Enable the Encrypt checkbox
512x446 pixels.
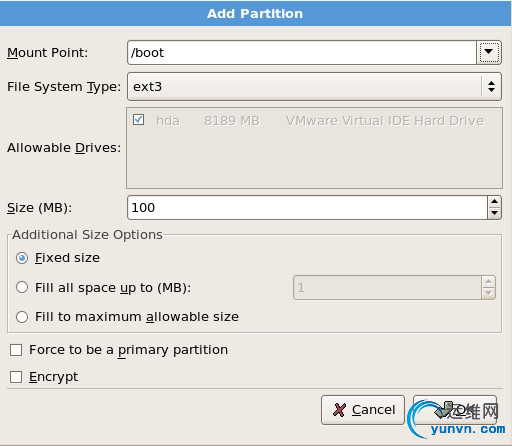pyautogui.click(x=16, y=377)
